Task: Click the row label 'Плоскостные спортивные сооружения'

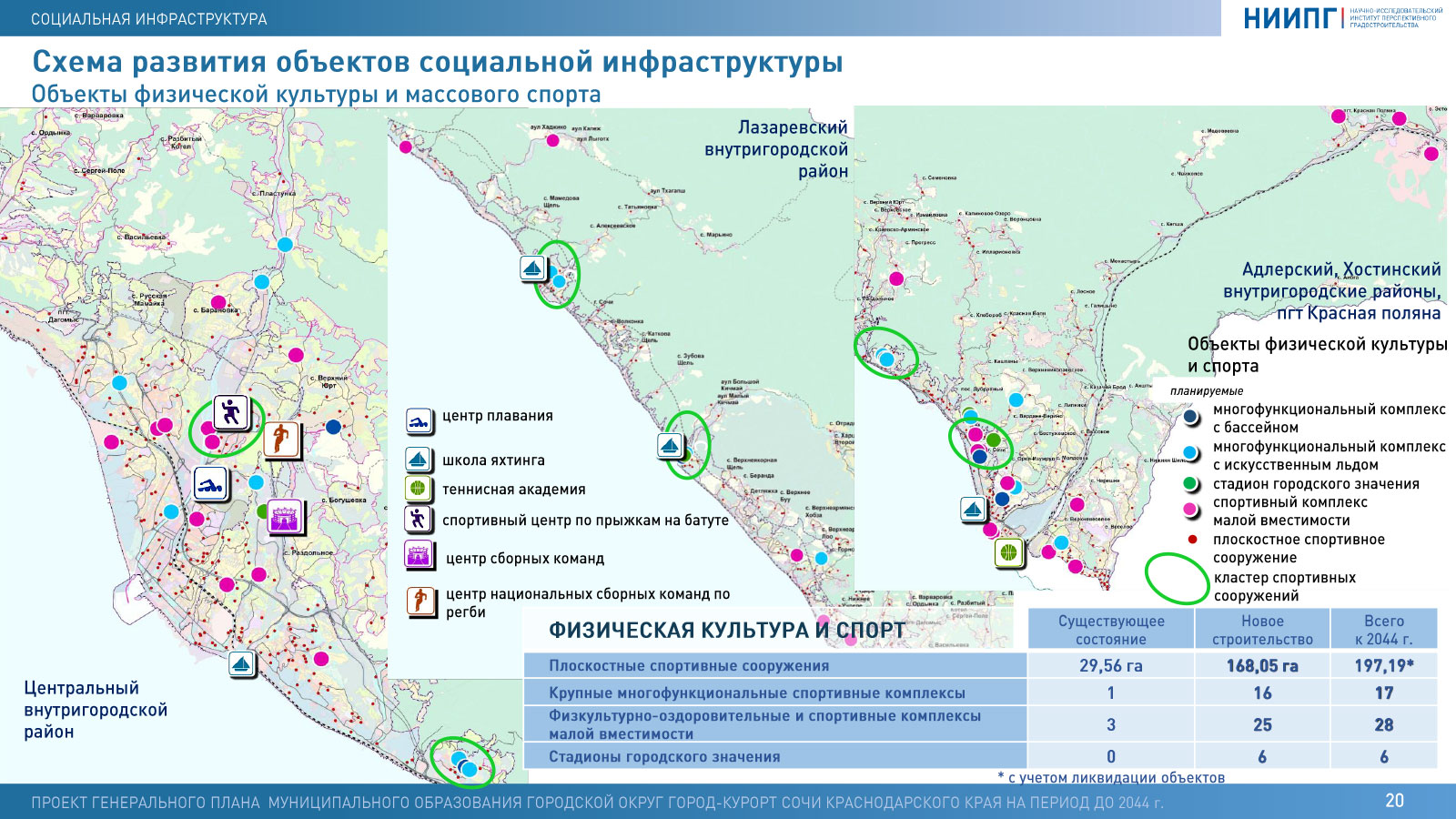Action: [689, 665]
